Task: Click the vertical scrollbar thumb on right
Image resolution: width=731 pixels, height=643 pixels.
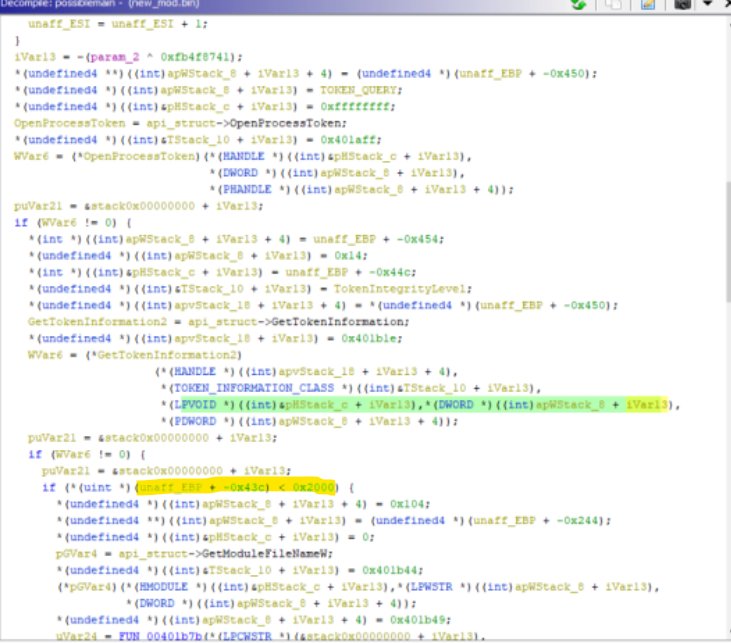Action: [x=727, y=242]
